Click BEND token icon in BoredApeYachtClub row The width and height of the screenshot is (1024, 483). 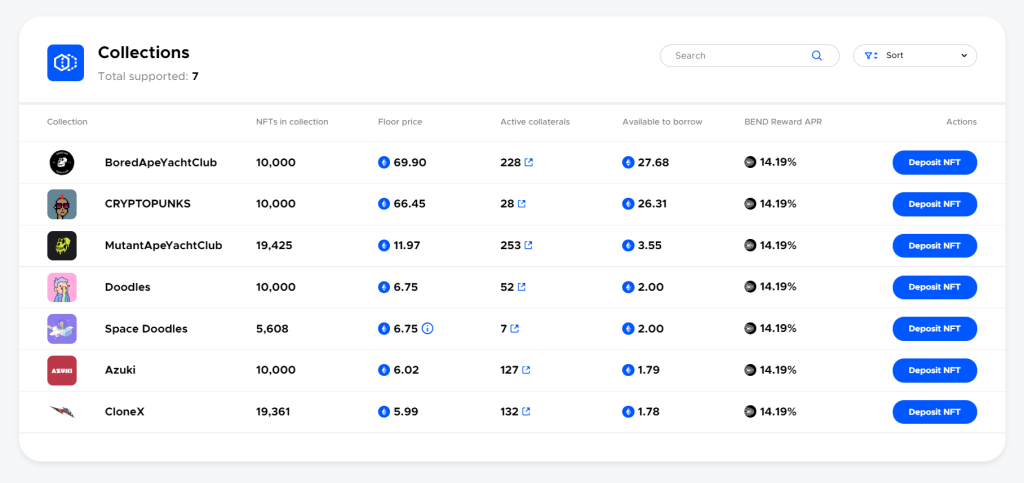pos(750,162)
